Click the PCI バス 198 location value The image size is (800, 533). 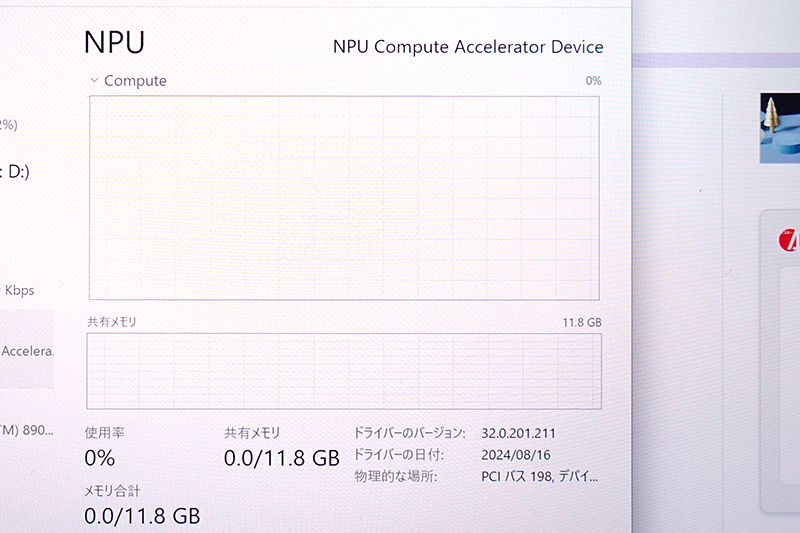pyautogui.click(x=539, y=476)
